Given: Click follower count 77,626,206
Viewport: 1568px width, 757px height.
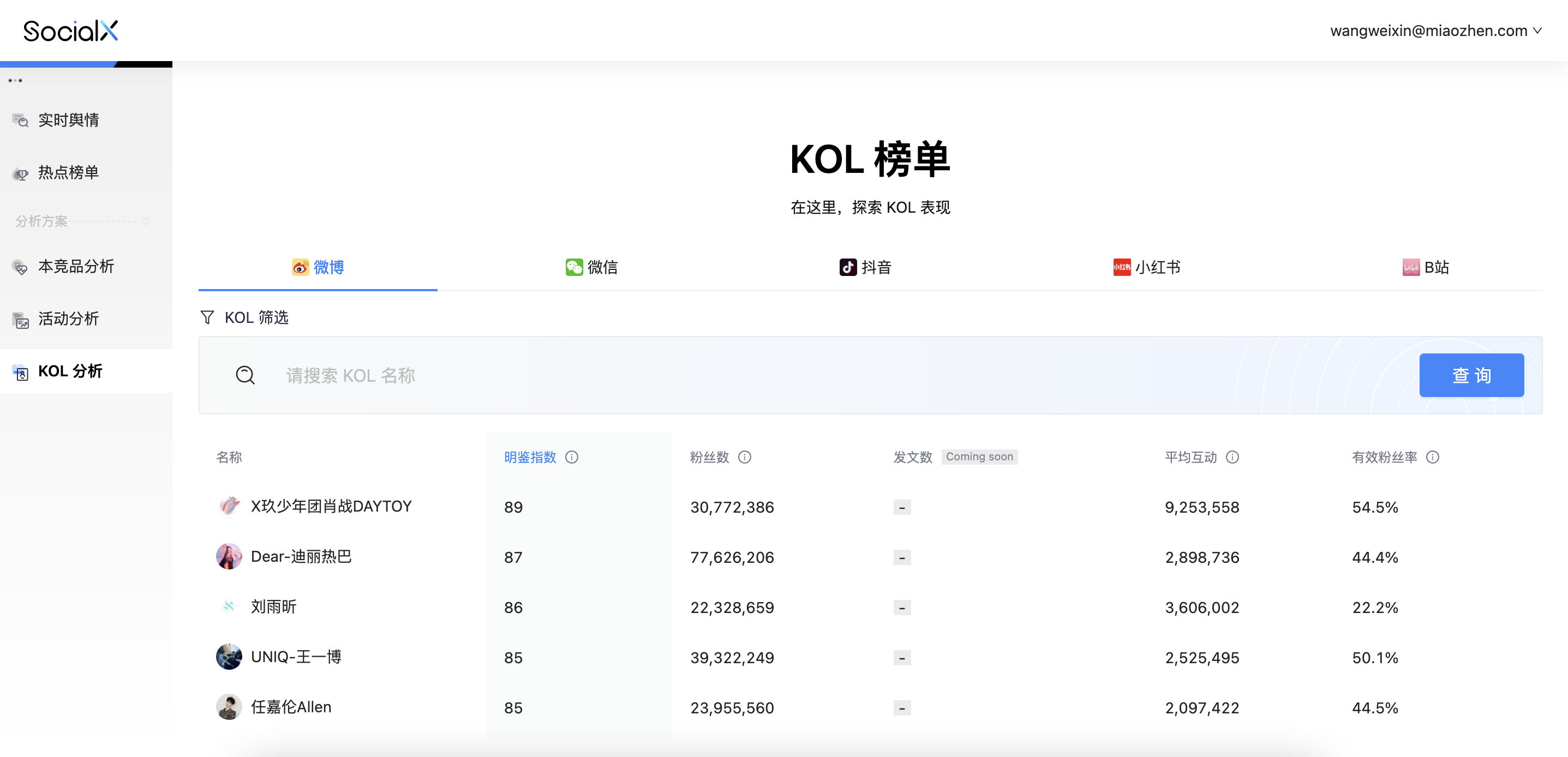Looking at the screenshot, I should tap(732, 557).
